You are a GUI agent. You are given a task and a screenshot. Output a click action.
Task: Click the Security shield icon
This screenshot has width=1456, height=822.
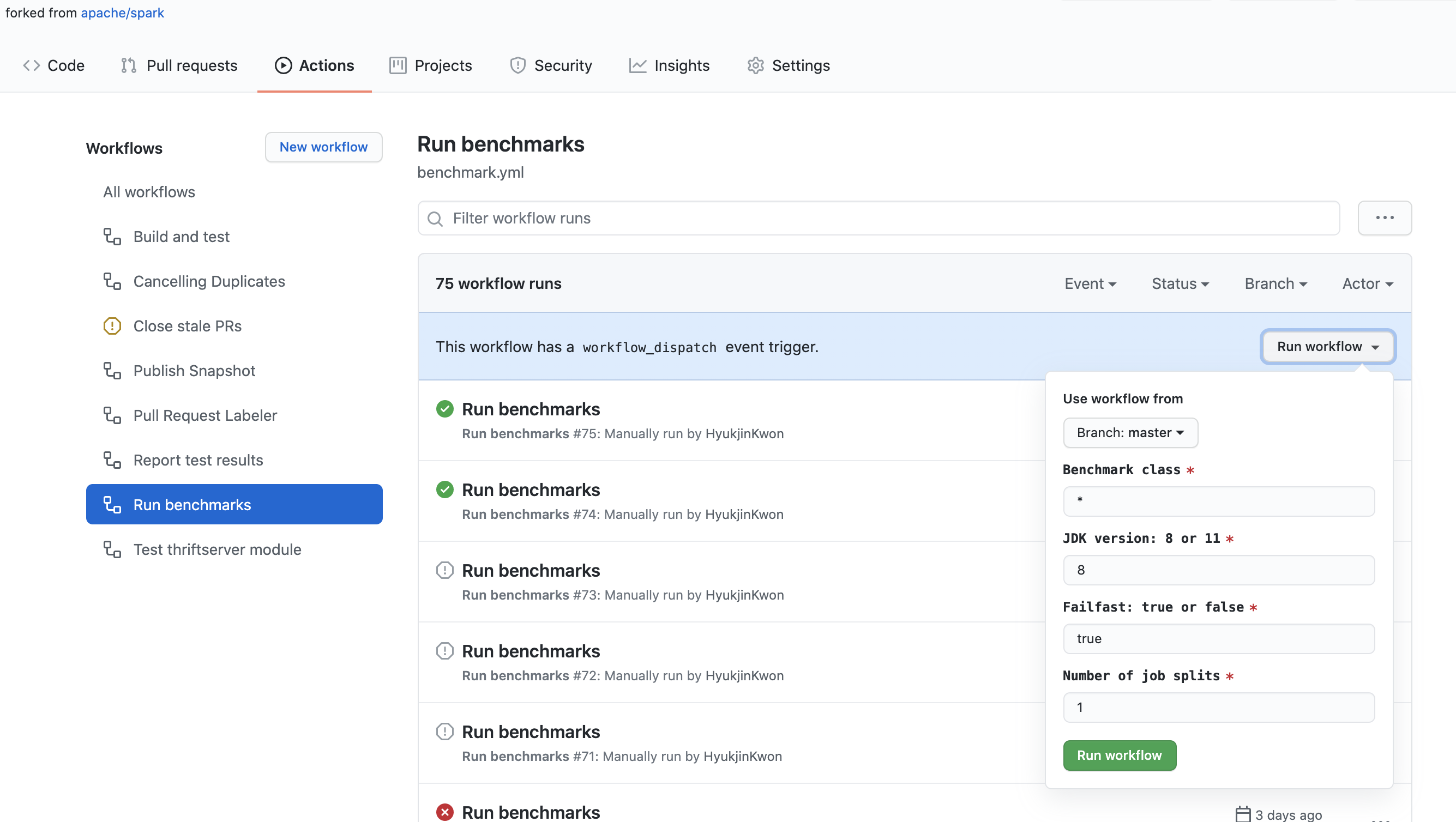[517, 65]
